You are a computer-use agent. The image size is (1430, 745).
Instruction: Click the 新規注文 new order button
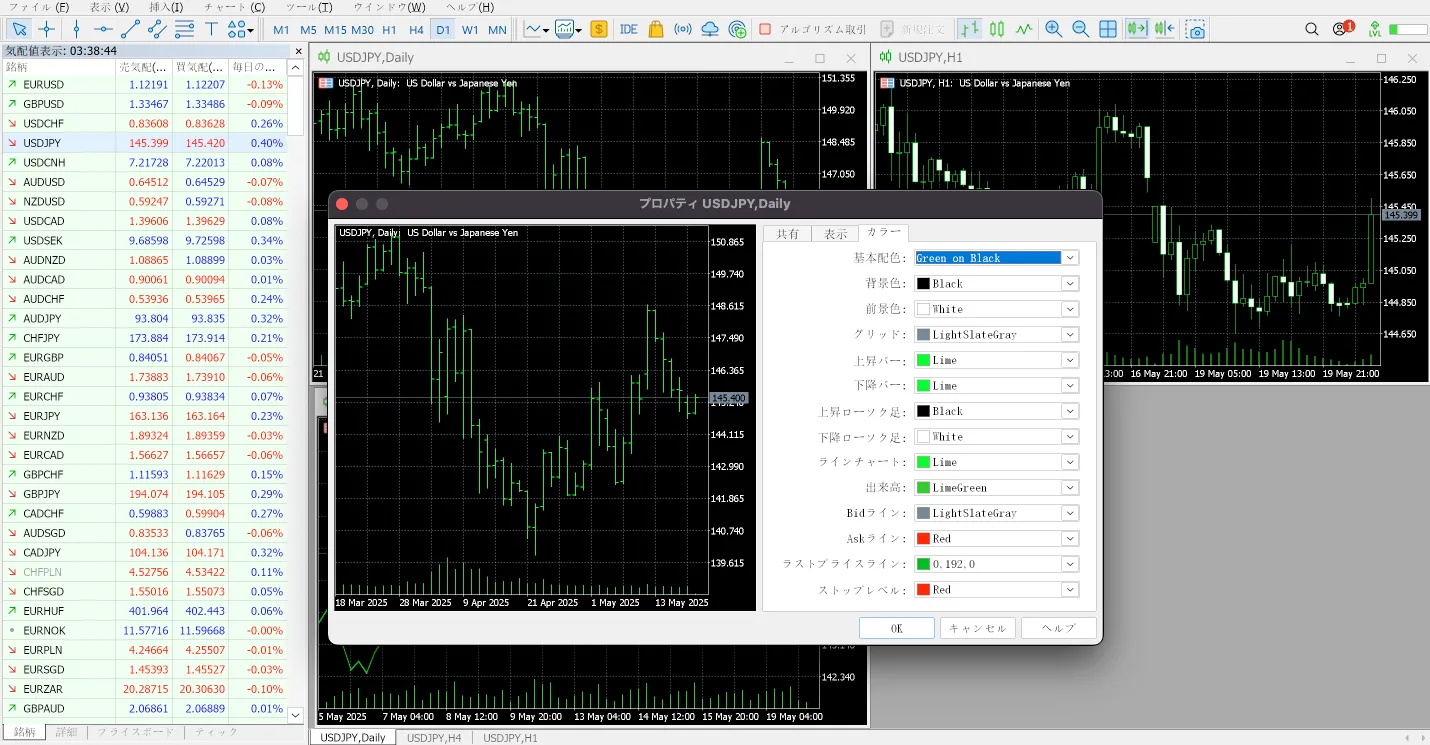[x=913, y=29]
